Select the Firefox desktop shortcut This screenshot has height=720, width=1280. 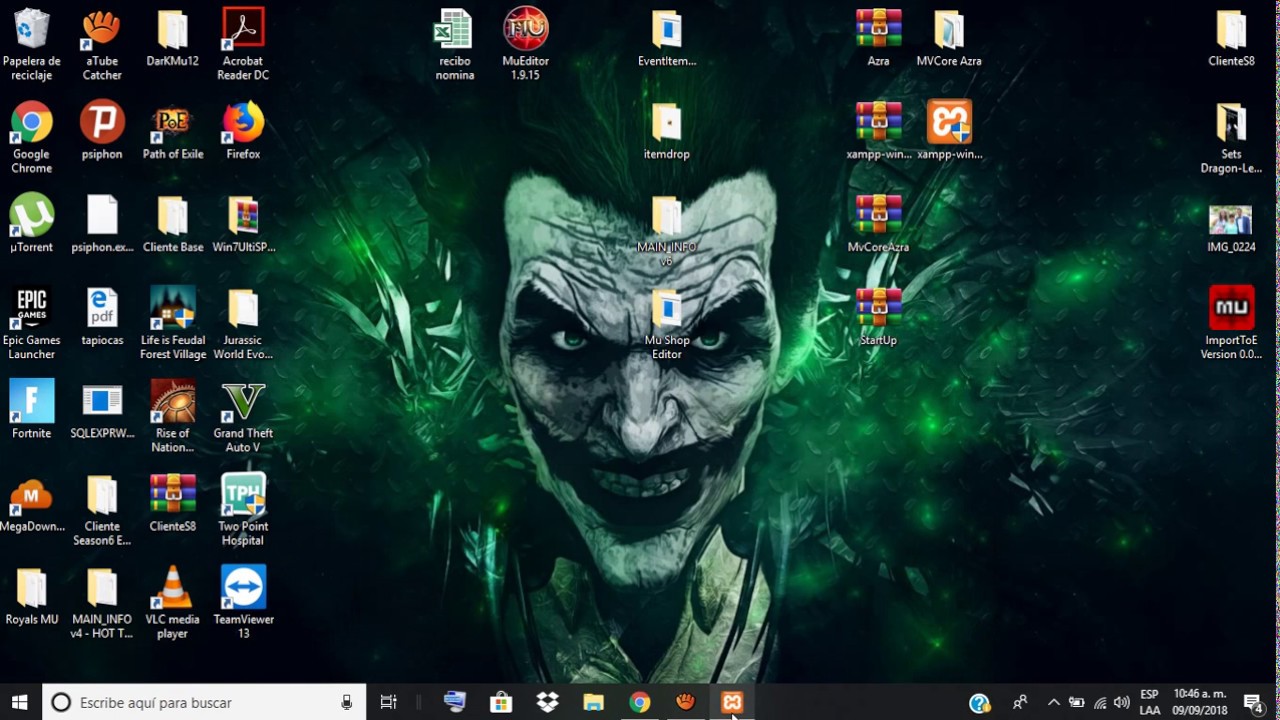[243, 130]
